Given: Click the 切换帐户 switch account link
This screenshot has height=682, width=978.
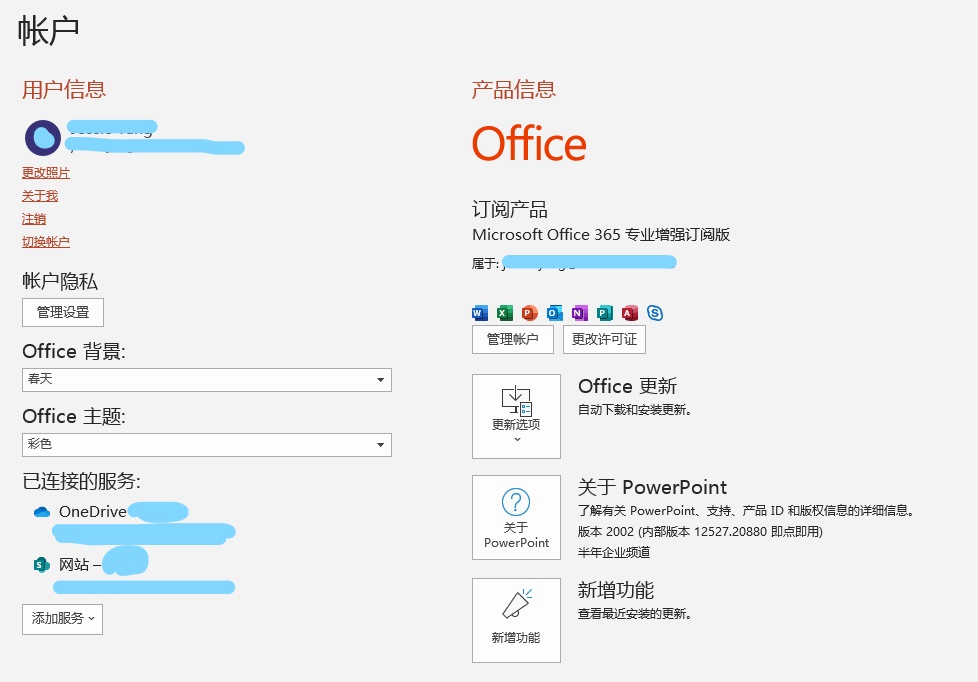Looking at the screenshot, I should click(46, 242).
